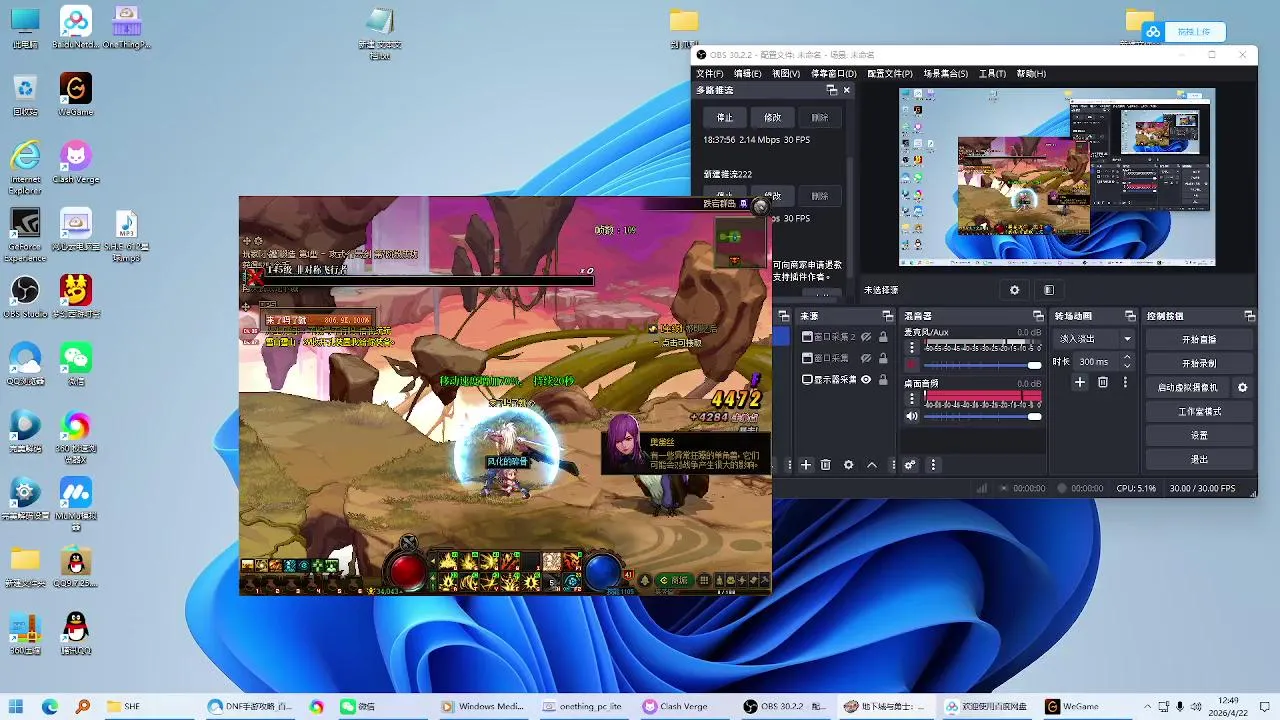Click 修改 for the first multi-stream output

772,117
